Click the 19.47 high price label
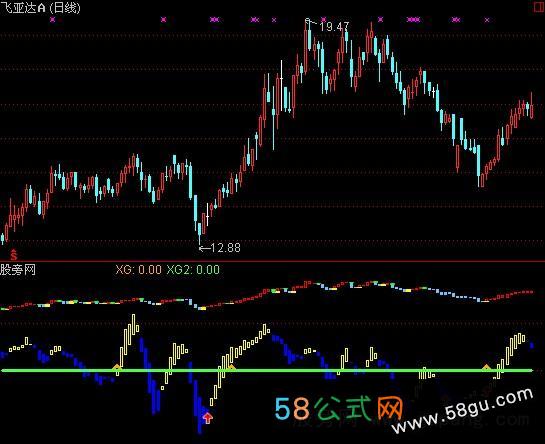545x444 pixels. pyautogui.click(x=334, y=27)
